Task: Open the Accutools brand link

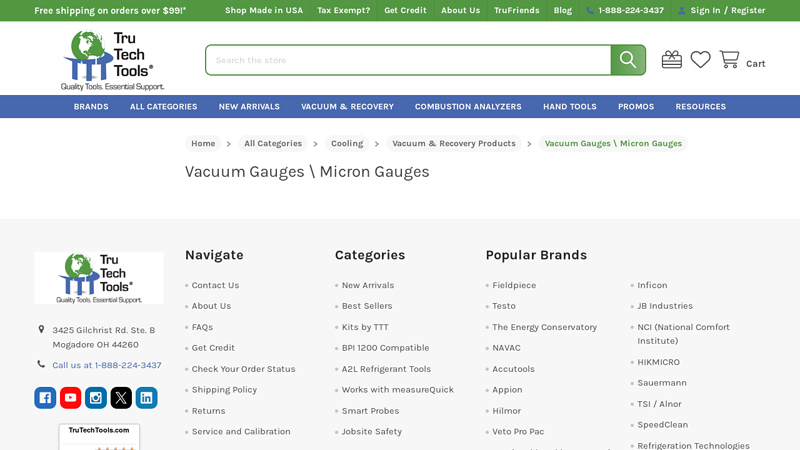Action: [513, 369]
